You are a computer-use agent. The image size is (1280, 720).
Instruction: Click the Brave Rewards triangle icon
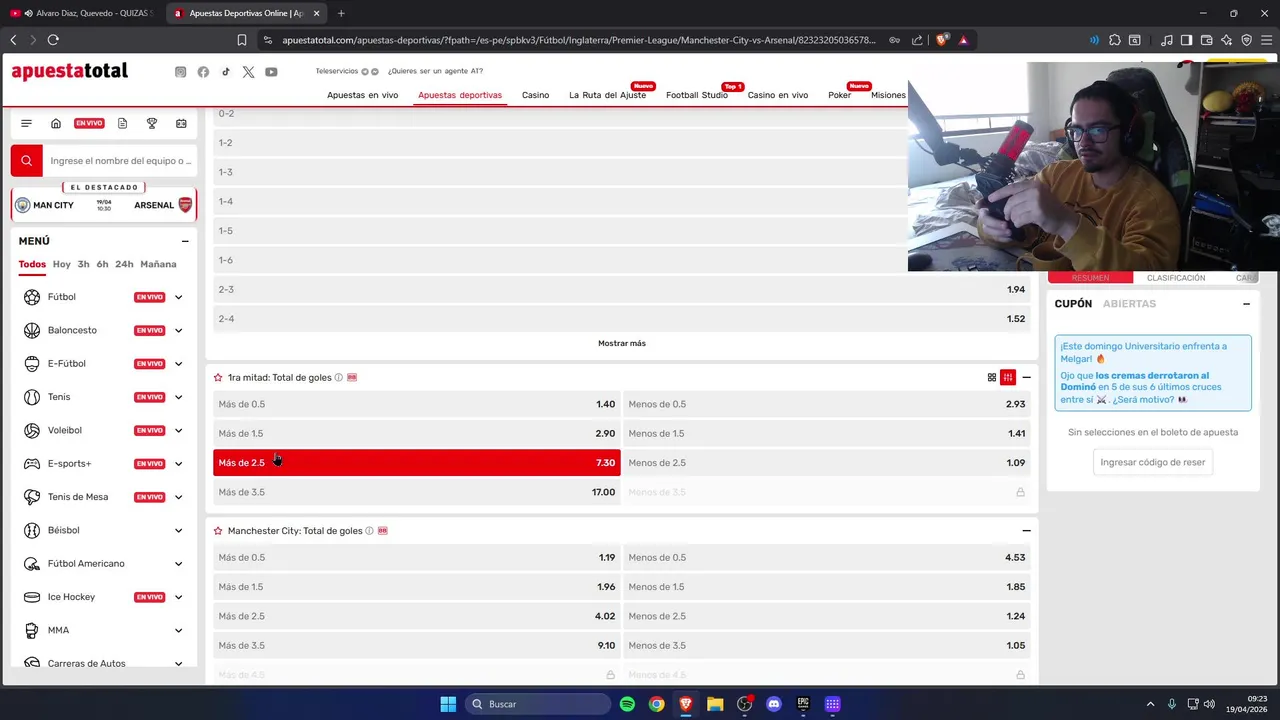[963, 40]
